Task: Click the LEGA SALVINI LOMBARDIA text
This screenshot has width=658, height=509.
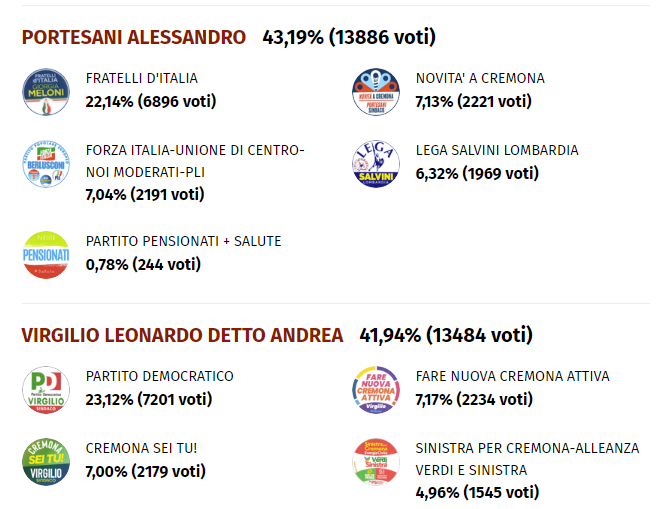Action: point(497,150)
